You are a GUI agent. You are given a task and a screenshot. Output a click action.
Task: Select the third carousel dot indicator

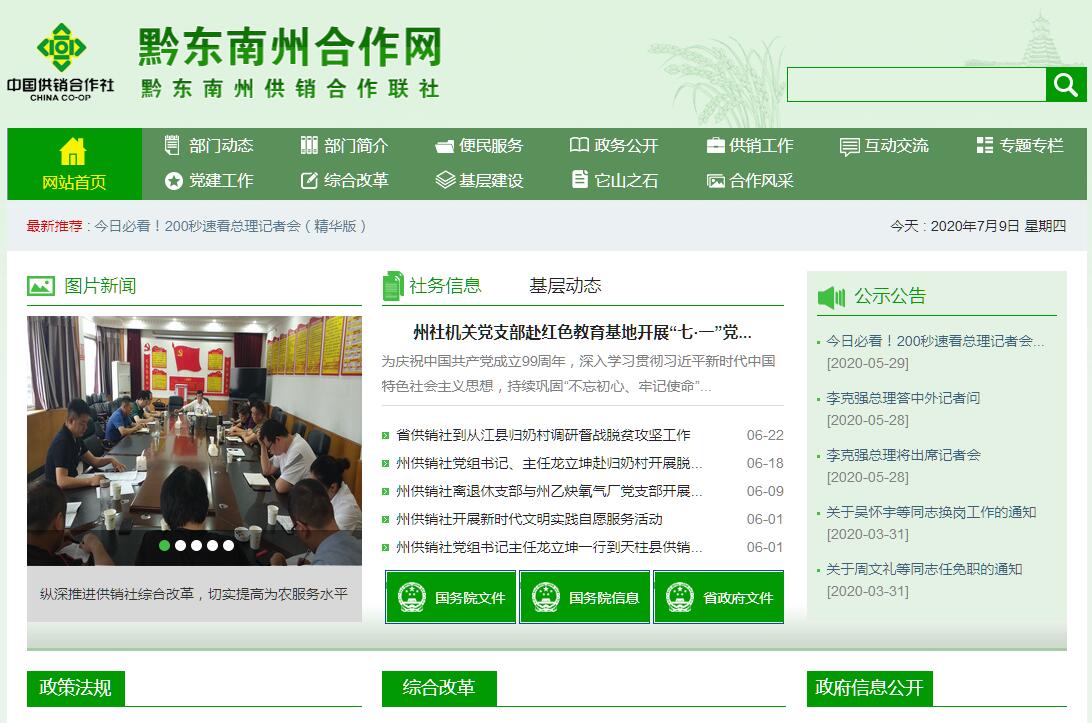[197, 545]
